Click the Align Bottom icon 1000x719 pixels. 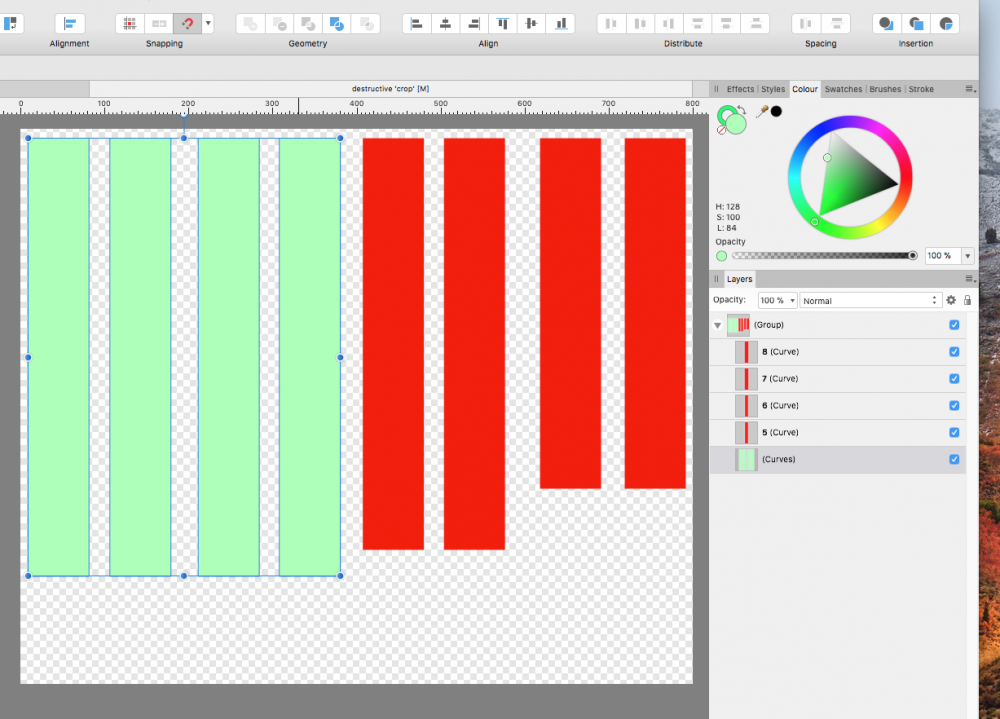click(x=561, y=23)
